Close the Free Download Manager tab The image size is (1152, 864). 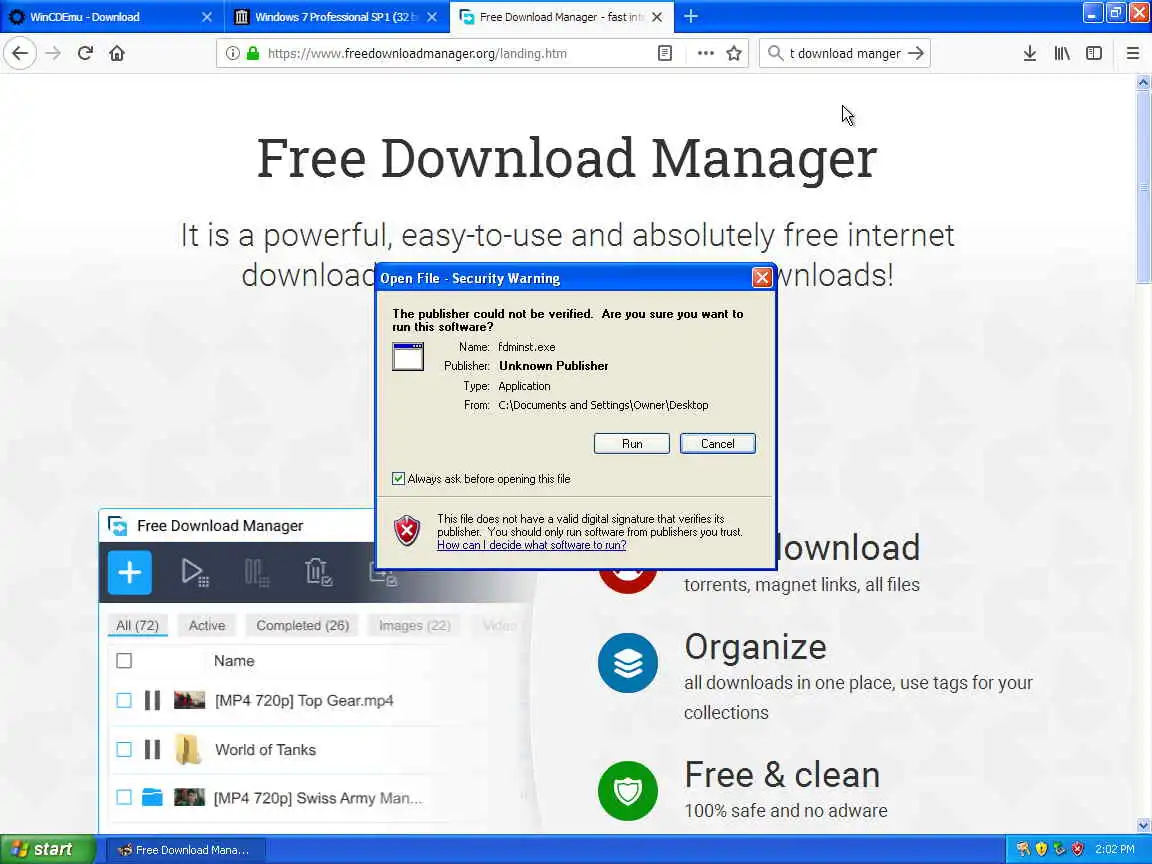(658, 16)
